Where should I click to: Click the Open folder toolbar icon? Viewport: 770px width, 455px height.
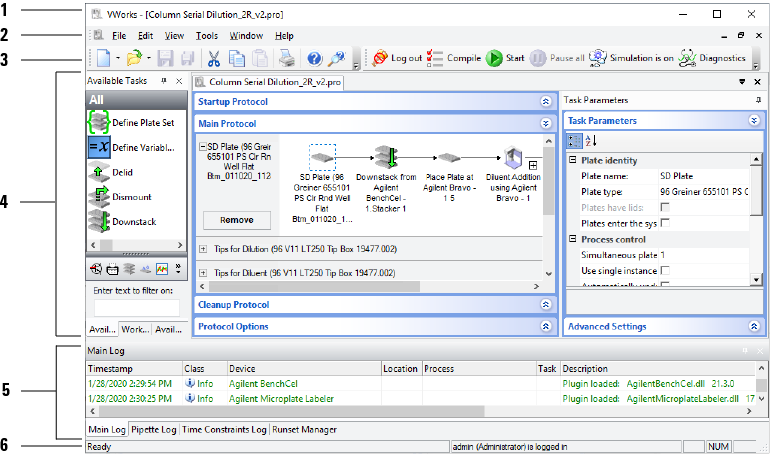point(134,58)
